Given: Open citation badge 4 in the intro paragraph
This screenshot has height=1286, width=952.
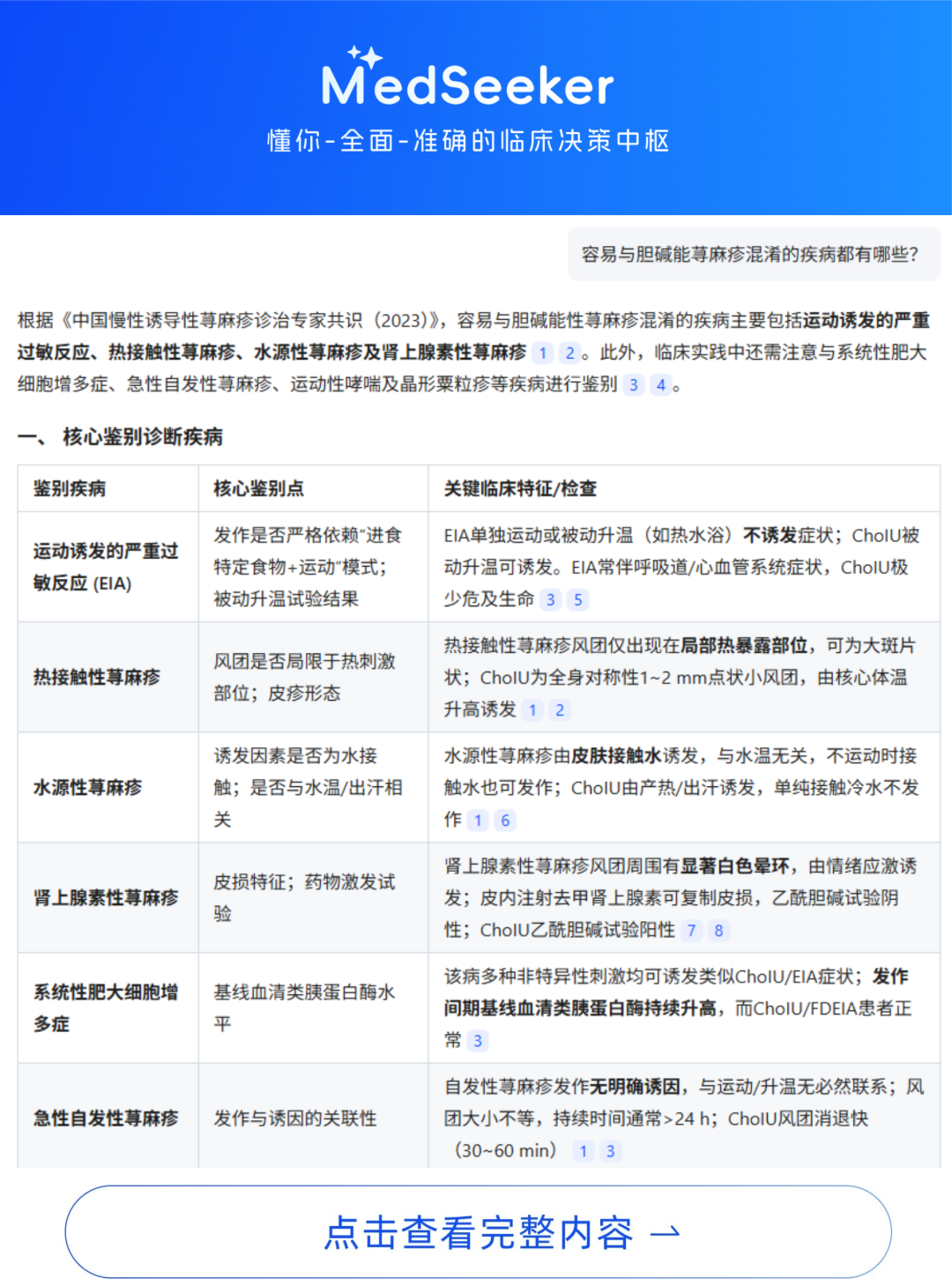Looking at the screenshot, I should pos(660,385).
